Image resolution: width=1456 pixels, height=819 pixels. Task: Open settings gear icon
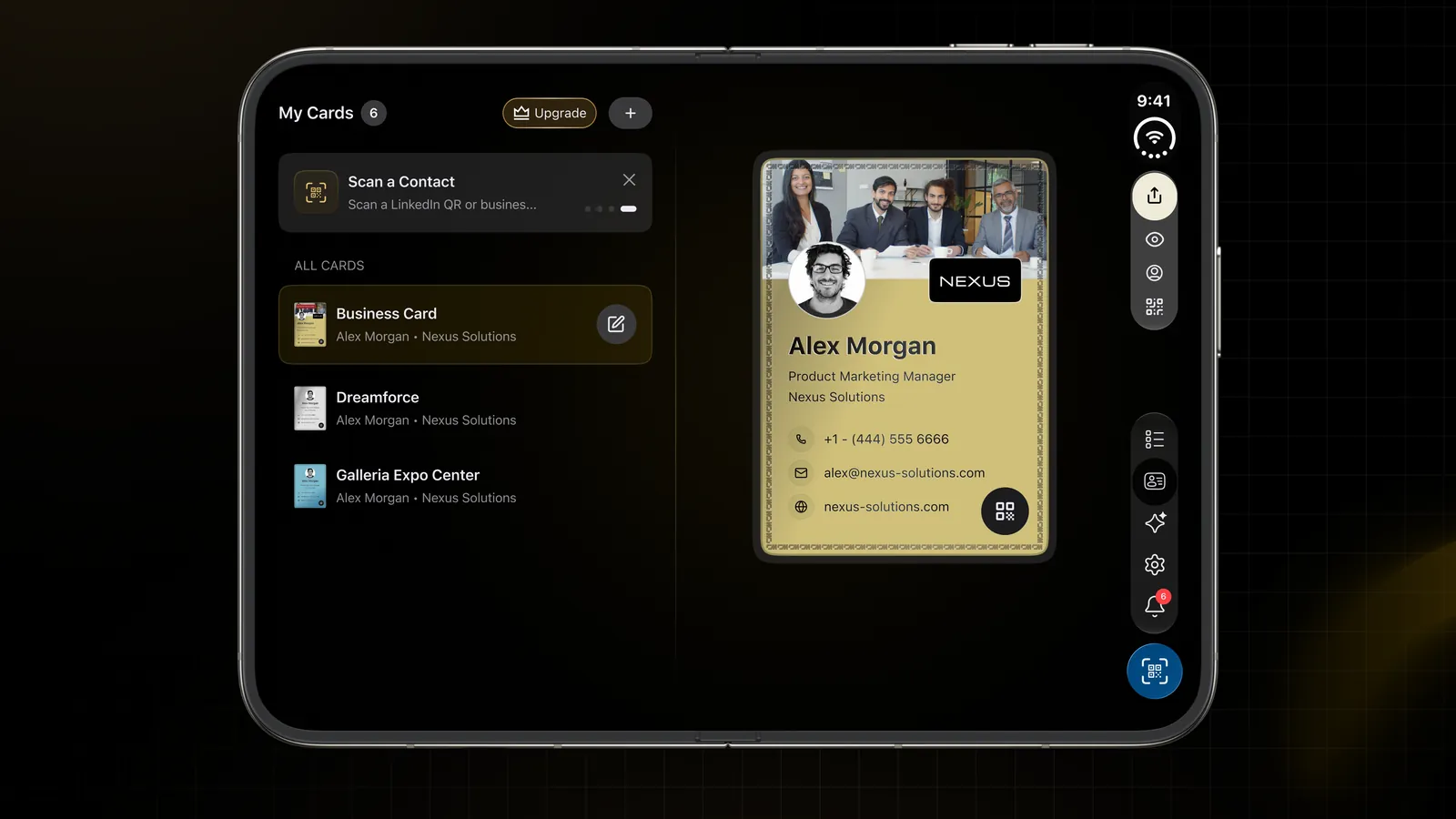click(x=1154, y=564)
